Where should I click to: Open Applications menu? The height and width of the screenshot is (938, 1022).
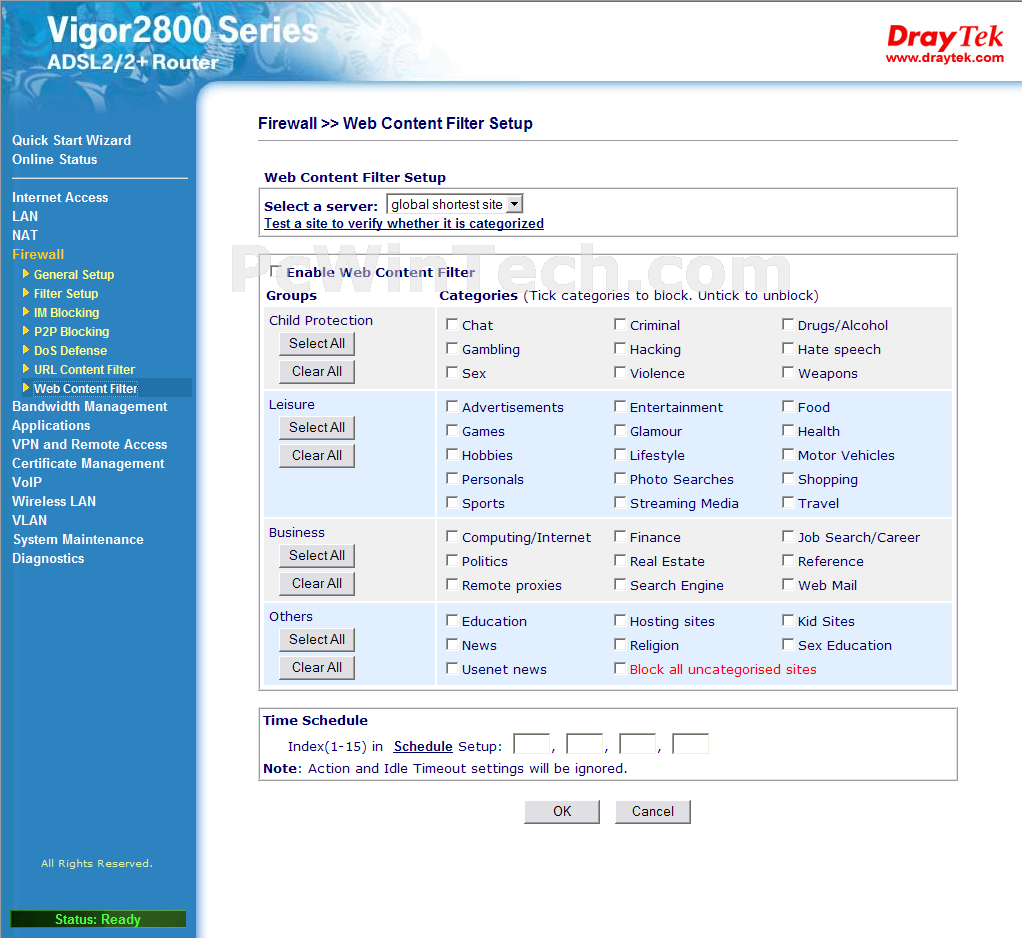coord(51,425)
